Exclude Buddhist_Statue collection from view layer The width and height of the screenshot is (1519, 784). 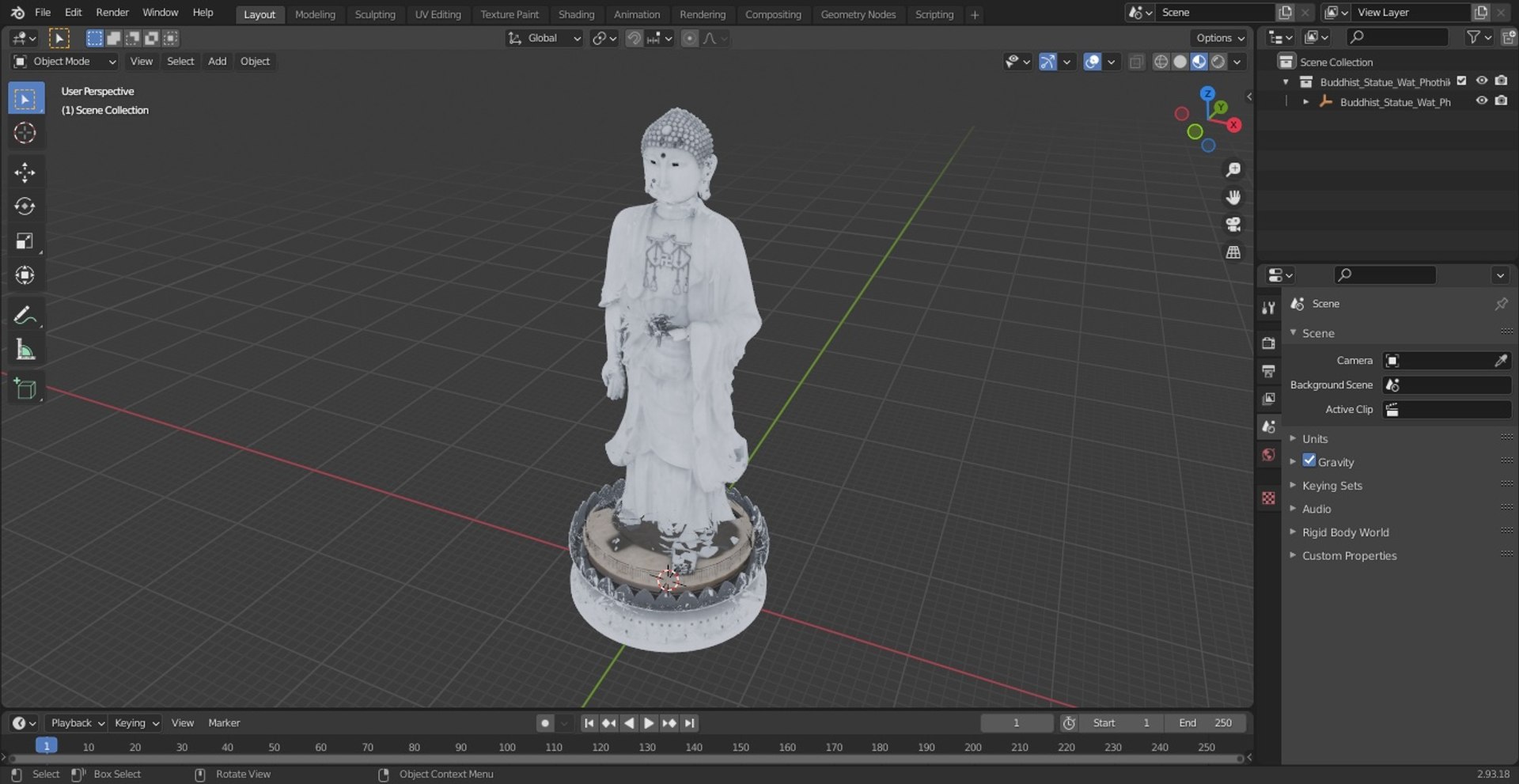pos(1462,81)
